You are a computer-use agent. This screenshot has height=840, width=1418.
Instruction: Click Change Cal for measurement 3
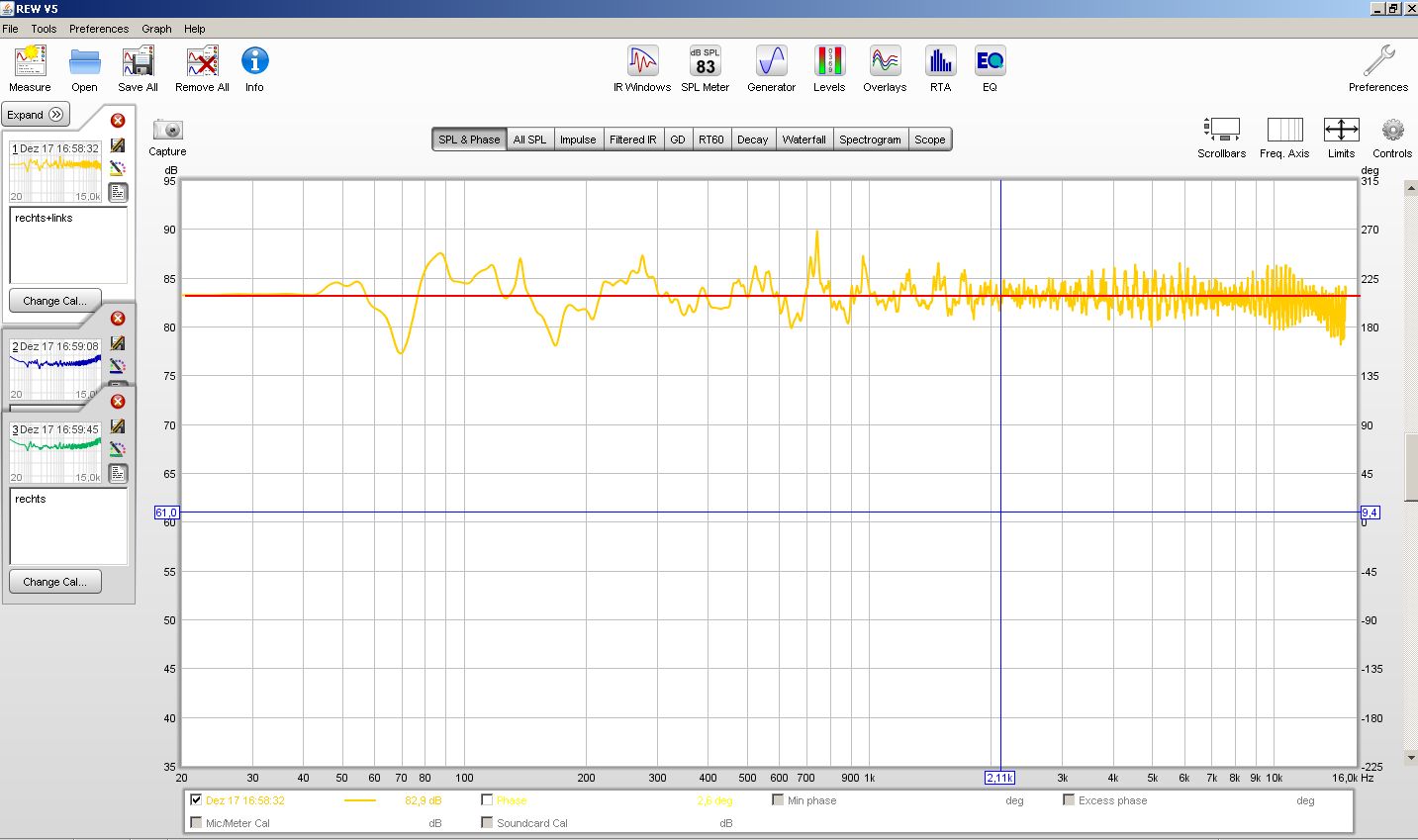(x=55, y=582)
